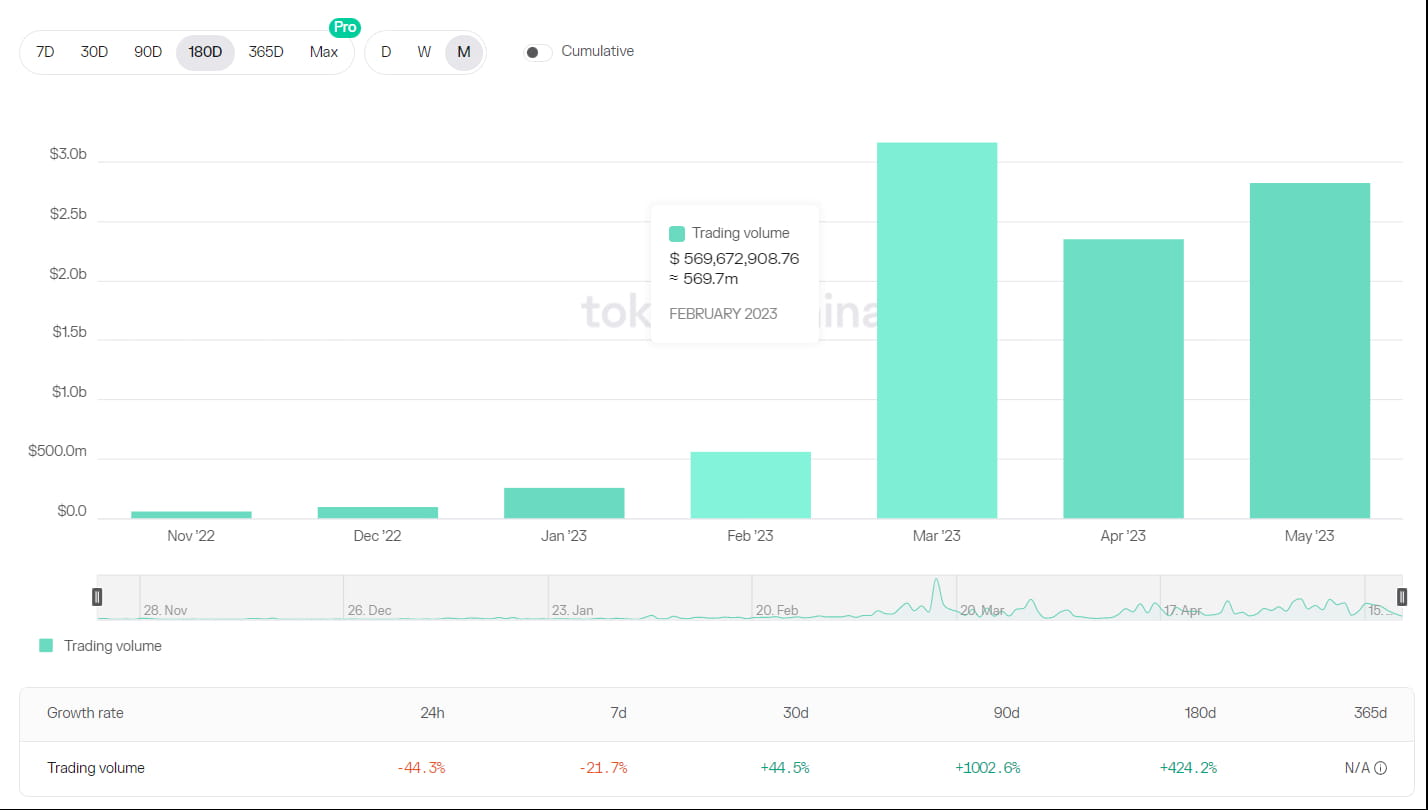
Task: Select the 7D time range
Action: click(x=45, y=52)
